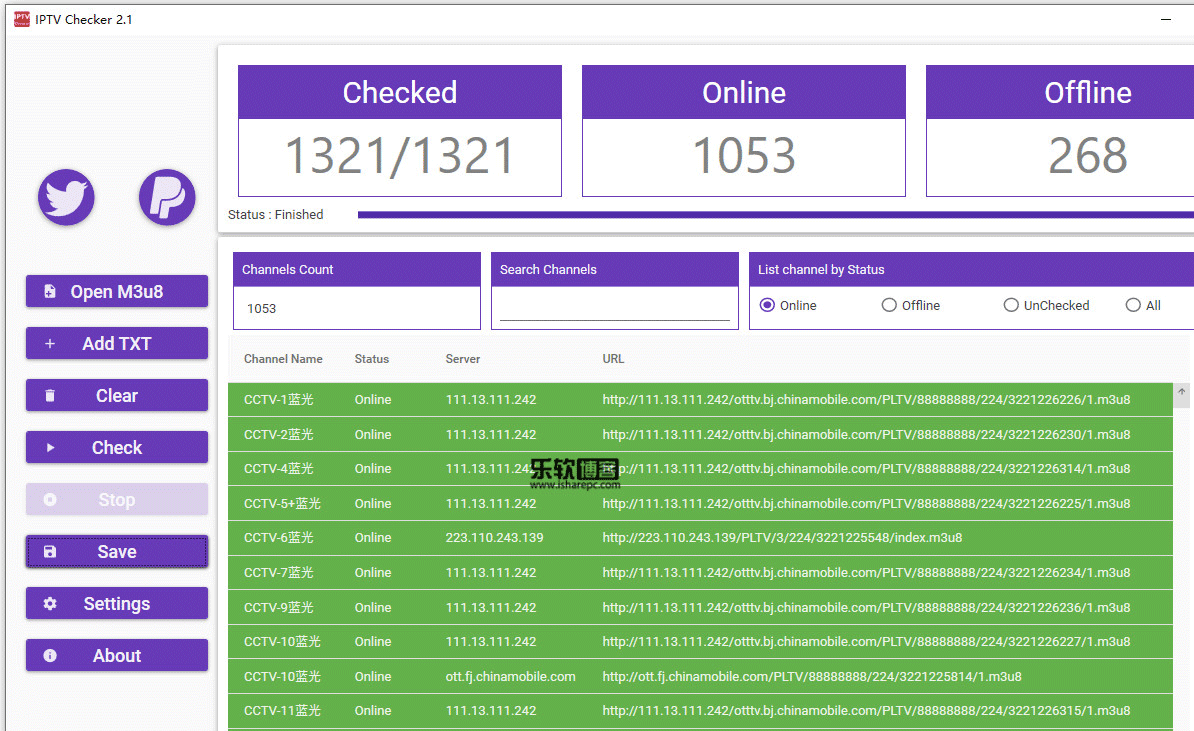The width and height of the screenshot is (1194, 731).
Task: Select the Offline status radio button
Action: tap(889, 305)
